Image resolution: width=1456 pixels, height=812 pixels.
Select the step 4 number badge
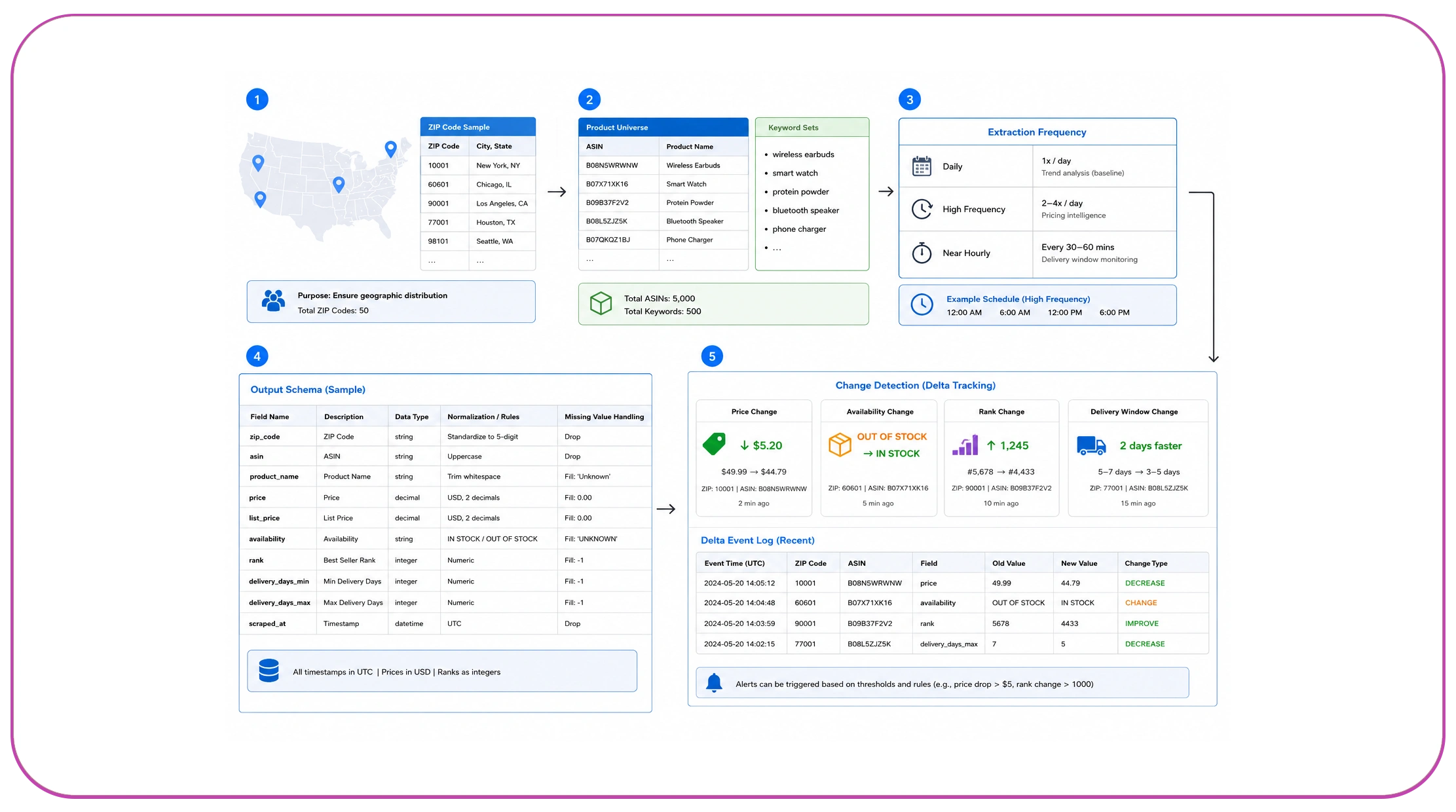pos(257,356)
